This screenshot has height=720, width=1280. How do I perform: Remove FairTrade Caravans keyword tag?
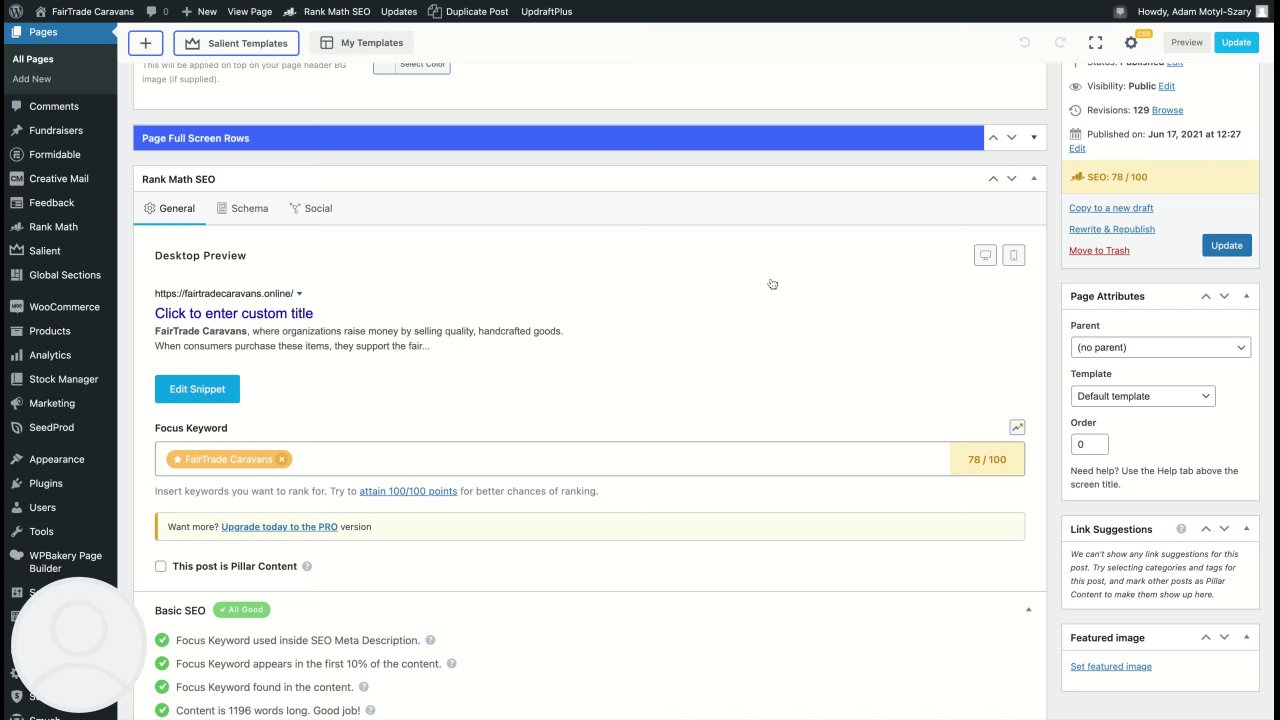(x=282, y=459)
